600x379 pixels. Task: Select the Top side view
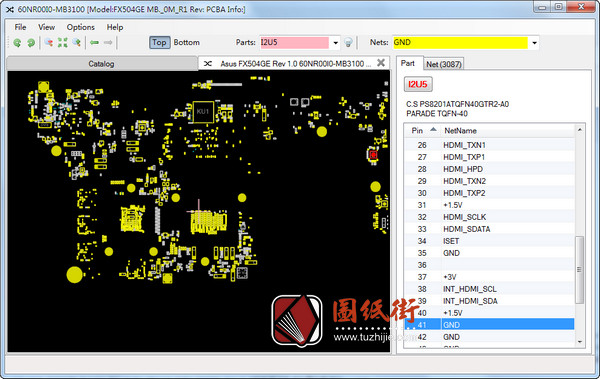[x=159, y=42]
